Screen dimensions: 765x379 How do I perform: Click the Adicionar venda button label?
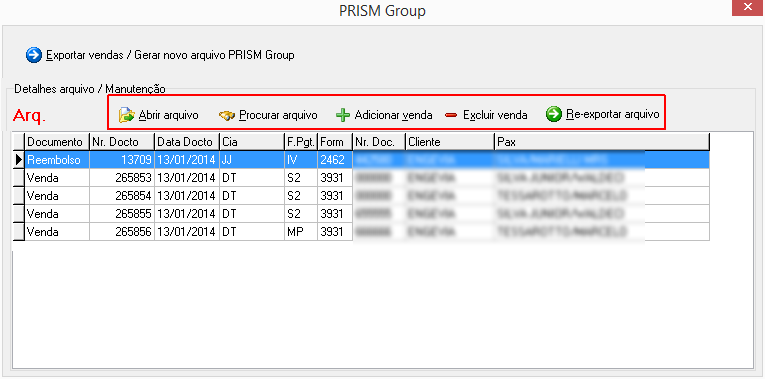[x=393, y=116]
